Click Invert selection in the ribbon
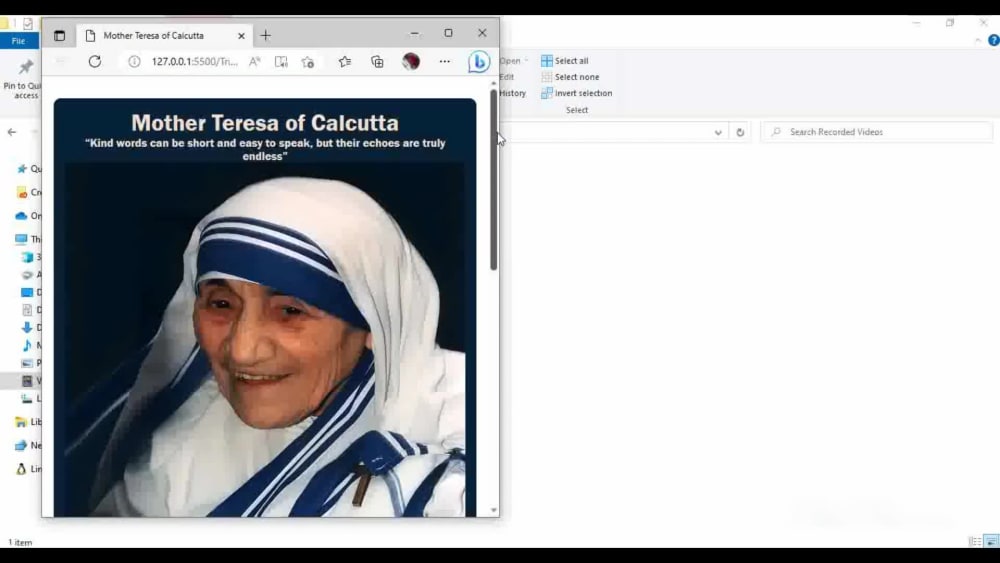This screenshot has height=563, width=1000. click(577, 93)
